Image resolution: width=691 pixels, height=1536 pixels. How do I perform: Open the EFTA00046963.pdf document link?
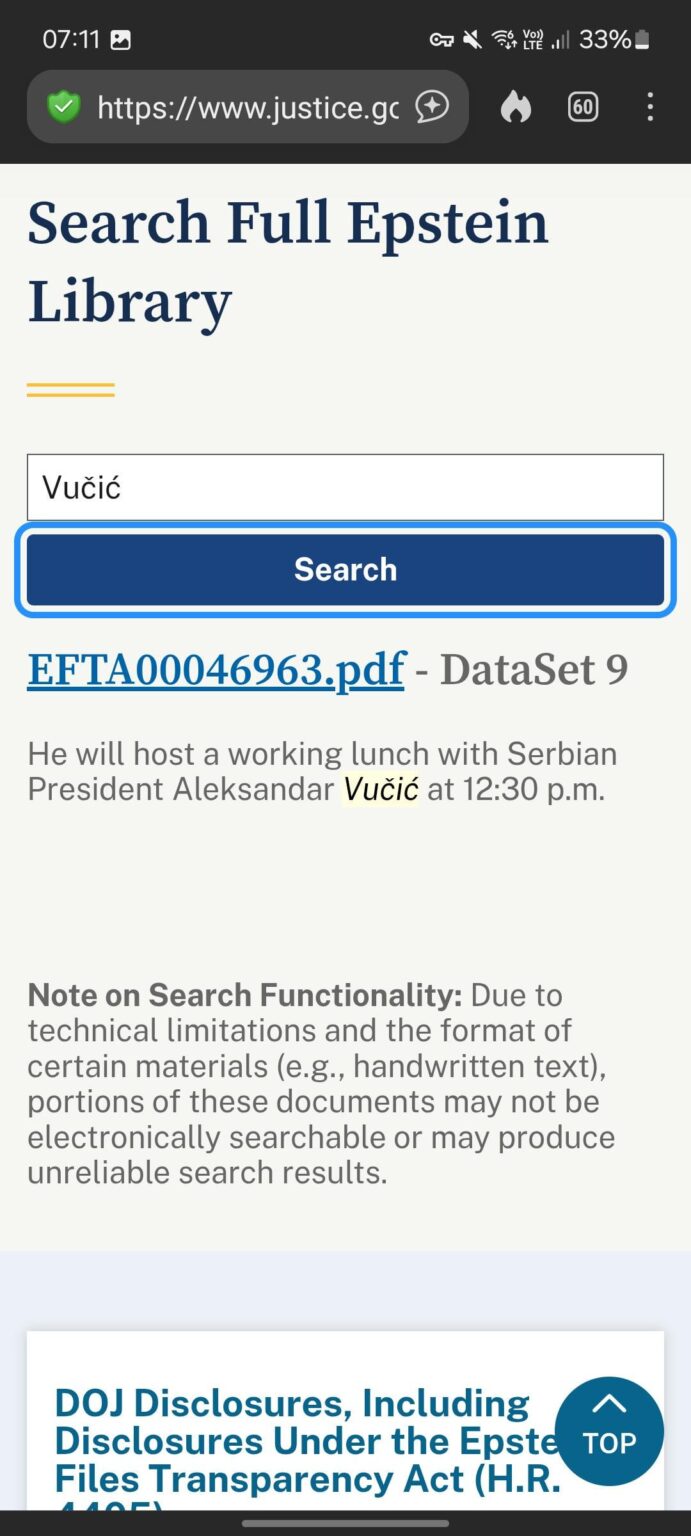(214, 669)
